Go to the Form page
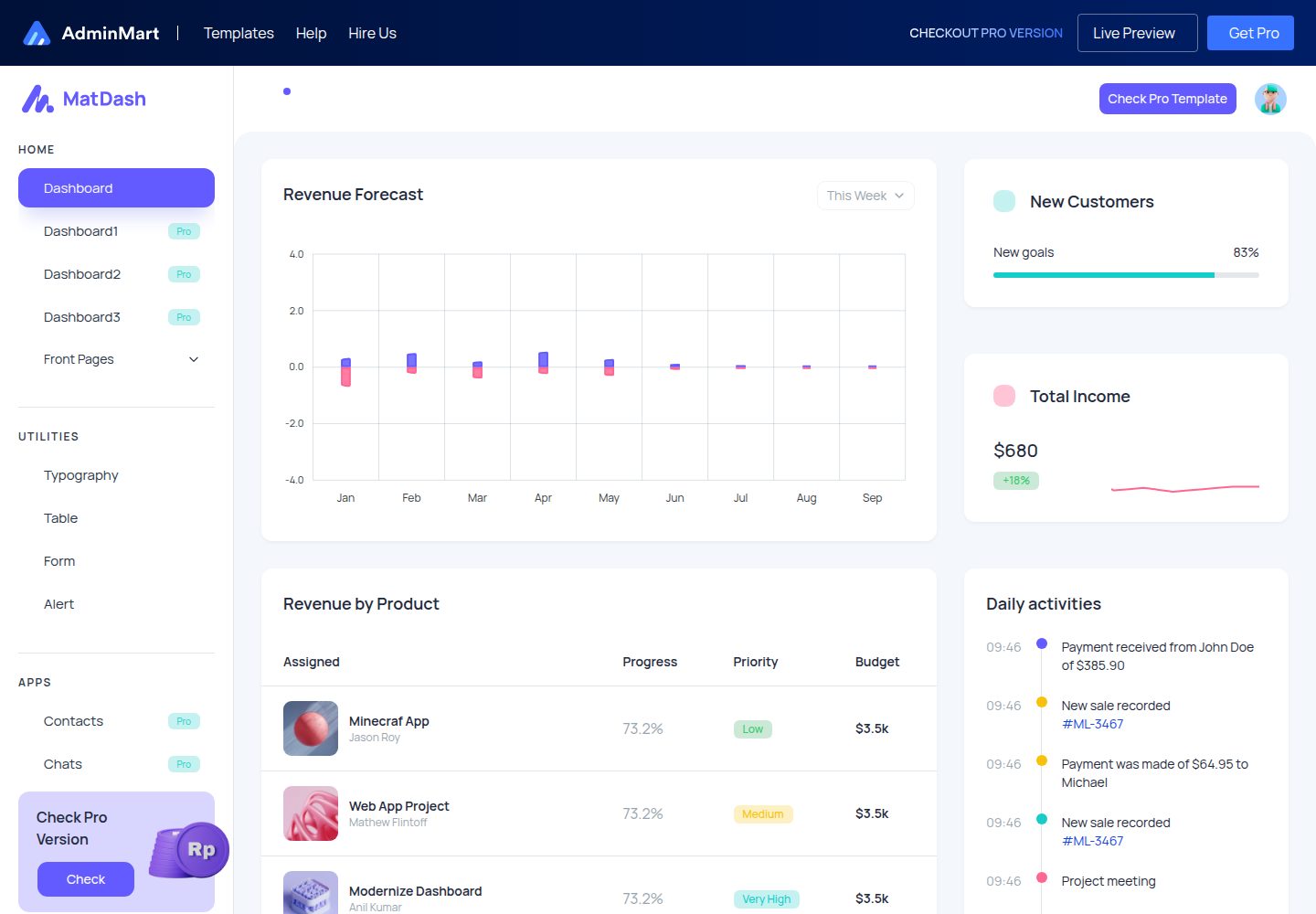1316x914 pixels. click(116, 561)
